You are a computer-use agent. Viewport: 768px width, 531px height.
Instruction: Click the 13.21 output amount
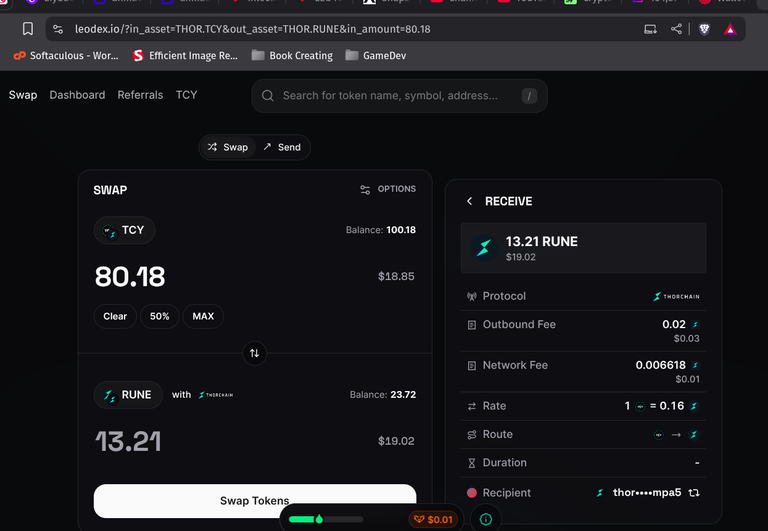[x=128, y=441]
